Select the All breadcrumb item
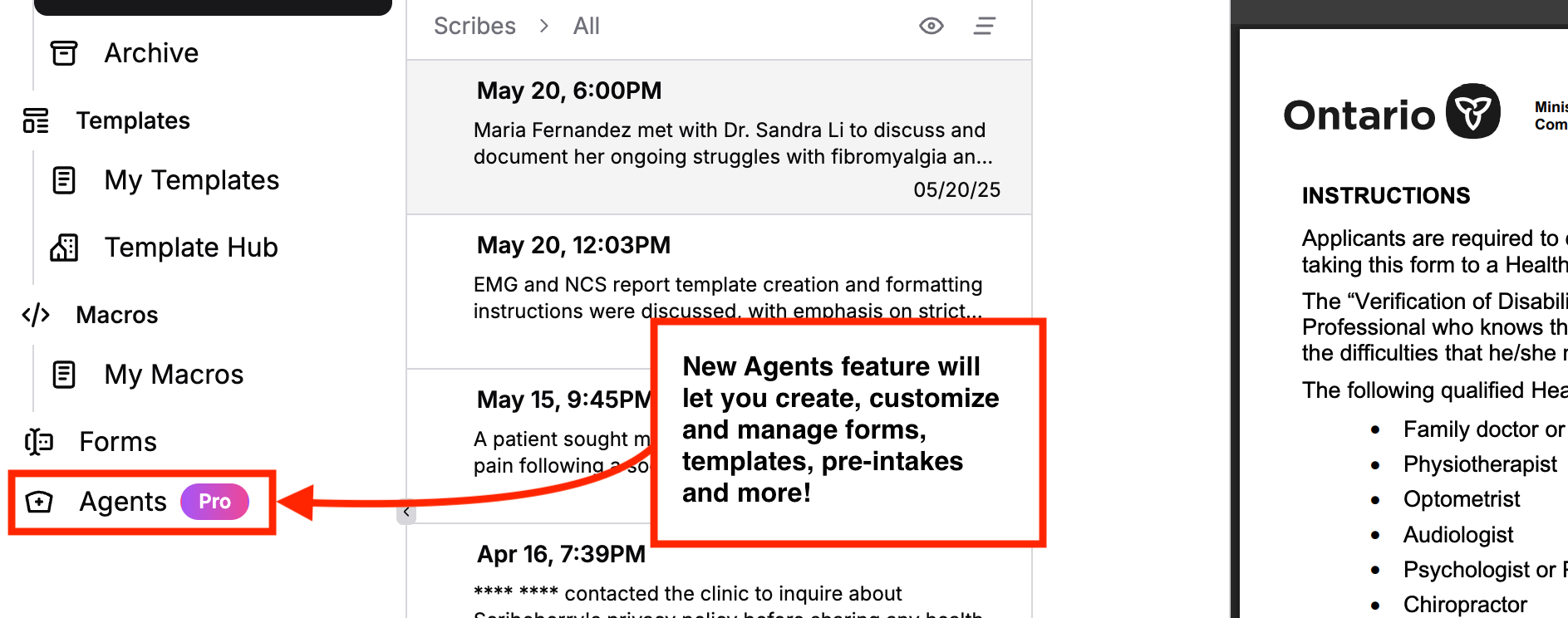The width and height of the screenshot is (1568, 618). click(586, 26)
